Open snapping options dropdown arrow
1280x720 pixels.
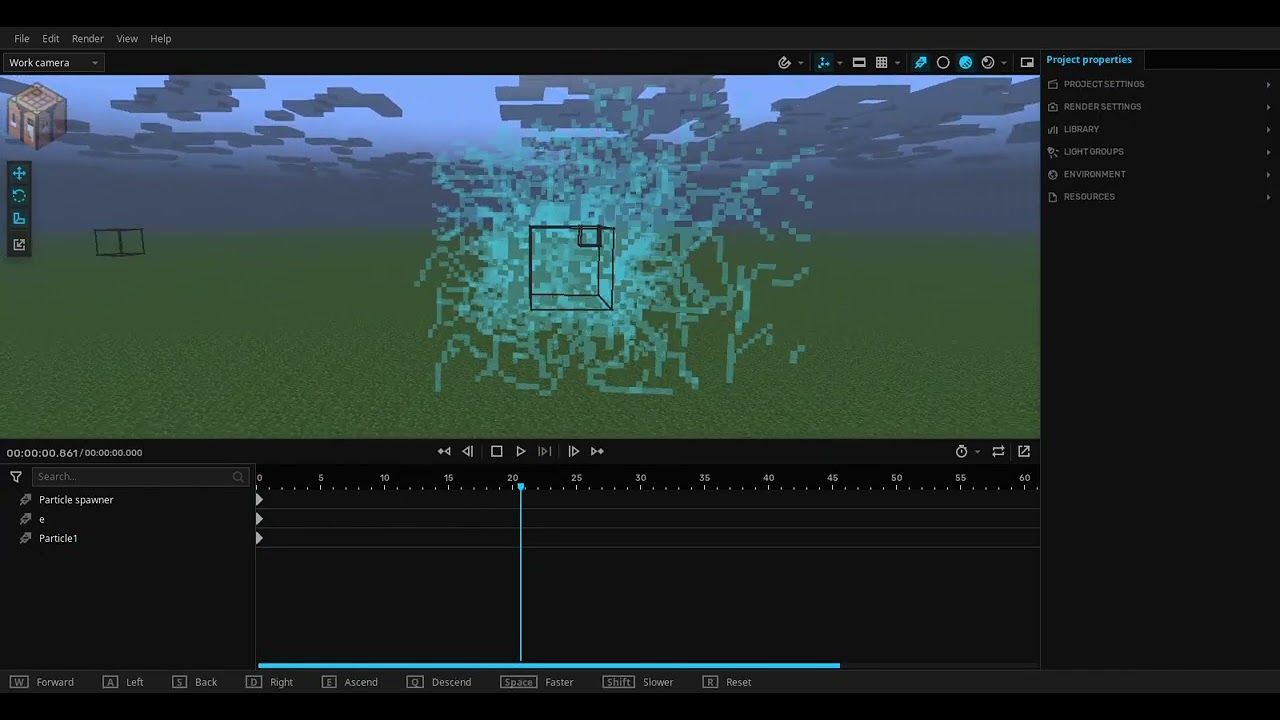point(800,63)
